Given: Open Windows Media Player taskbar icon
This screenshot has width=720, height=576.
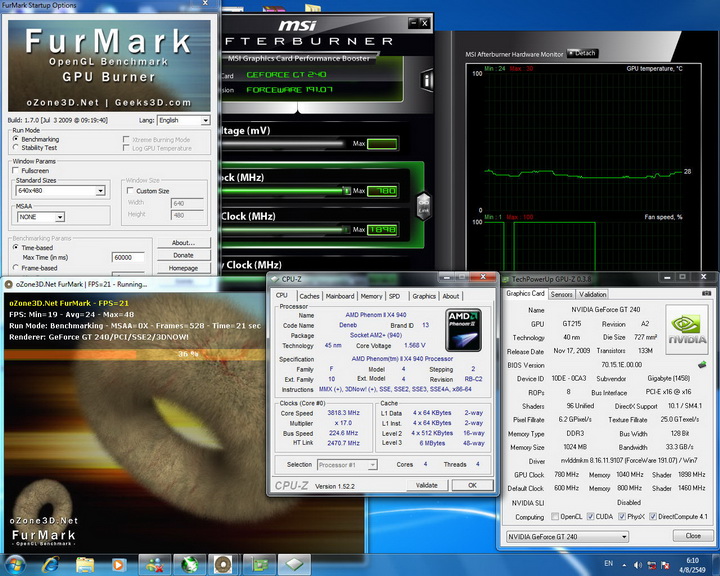Looking at the screenshot, I should pyautogui.click(x=118, y=565).
